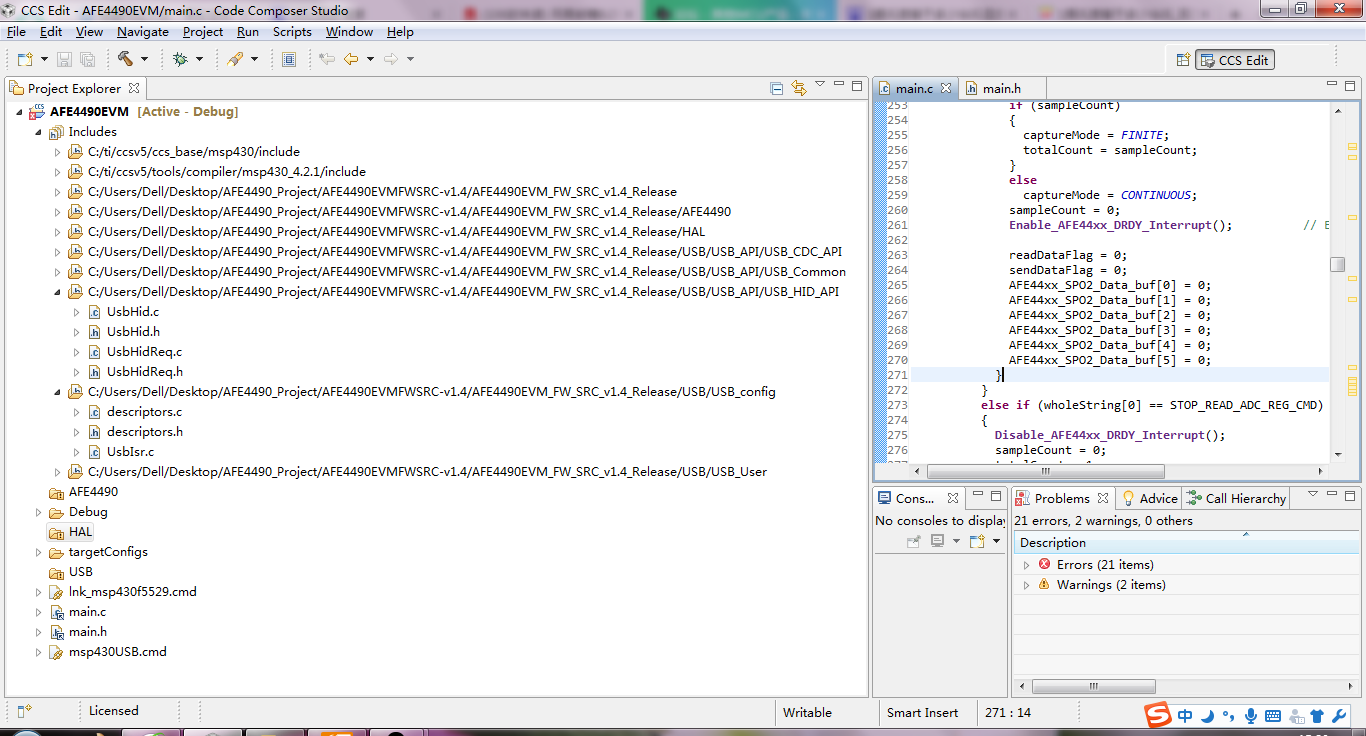The width and height of the screenshot is (1366, 736).
Task: Go back with the yellow left arrow
Action: 350,60
